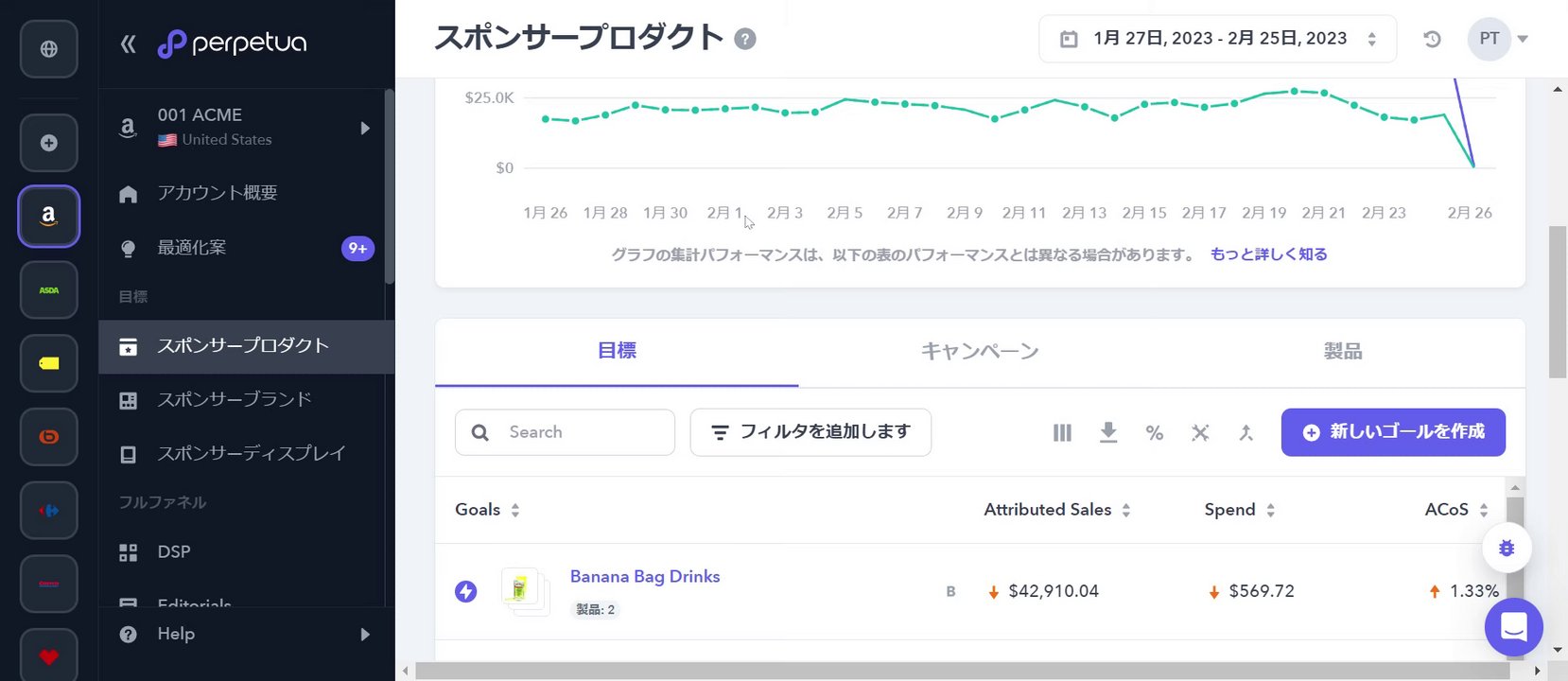
Task: Switch to the 製品 tab
Action: point(1343,352)
